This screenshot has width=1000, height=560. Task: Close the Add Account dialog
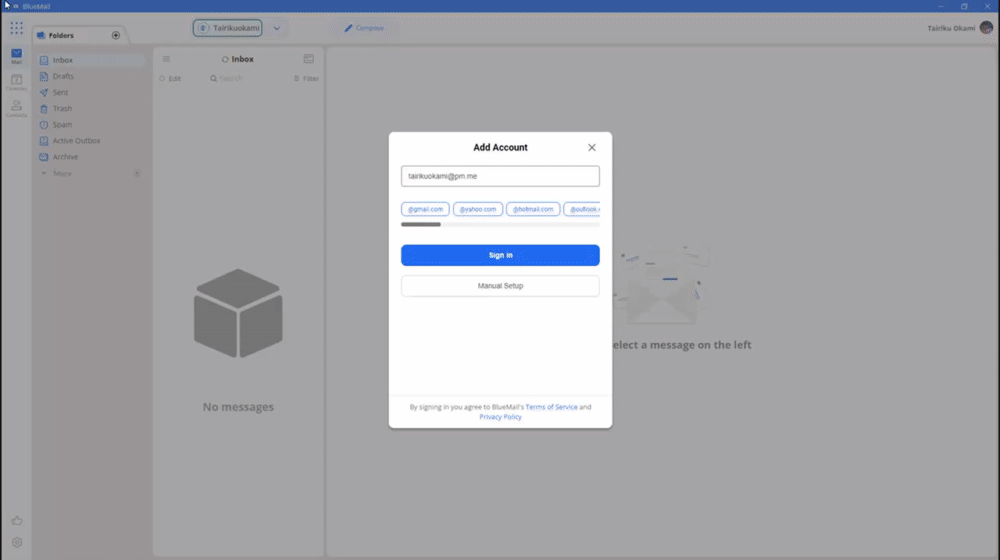click(592, 147)
